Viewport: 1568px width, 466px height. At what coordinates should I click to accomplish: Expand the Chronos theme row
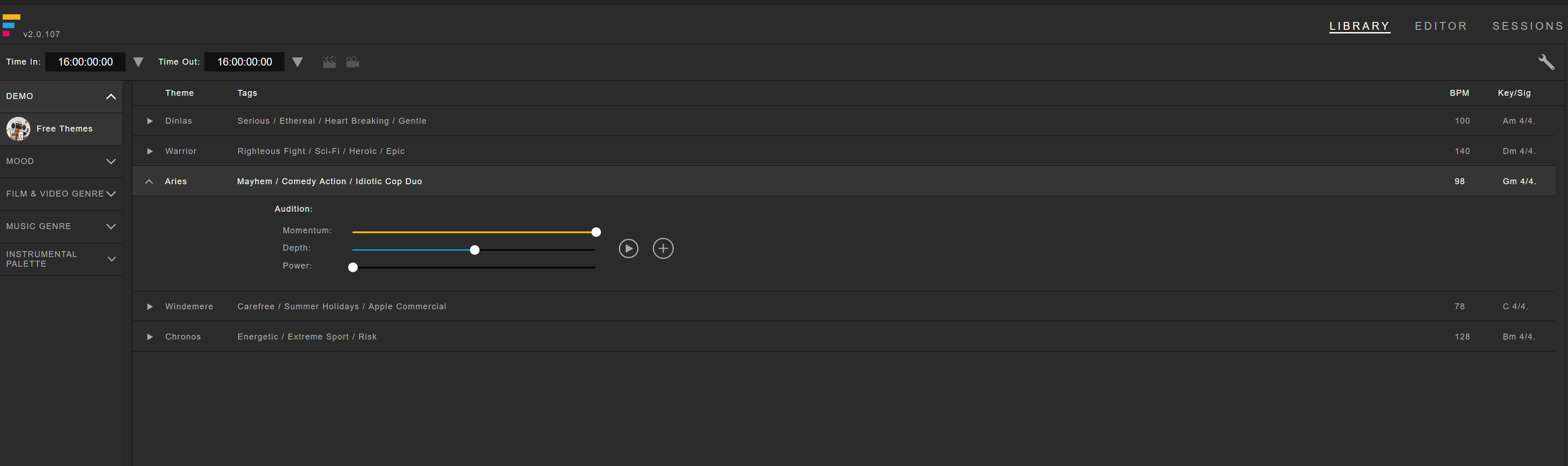(x=150, y=337)
